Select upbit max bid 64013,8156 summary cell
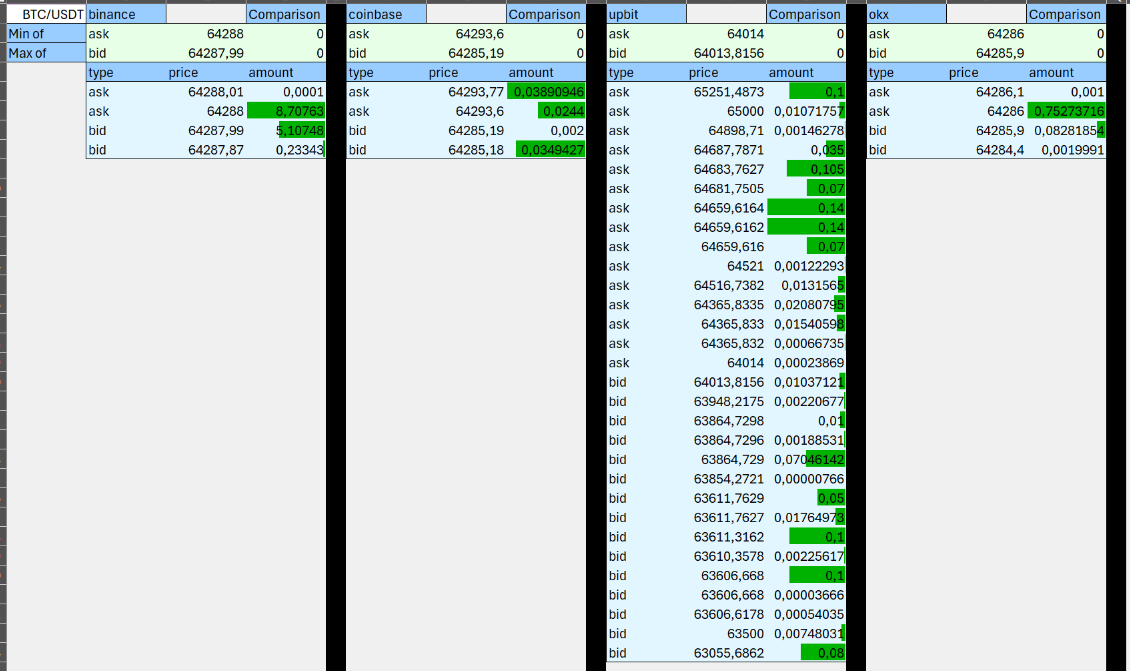 726,53
